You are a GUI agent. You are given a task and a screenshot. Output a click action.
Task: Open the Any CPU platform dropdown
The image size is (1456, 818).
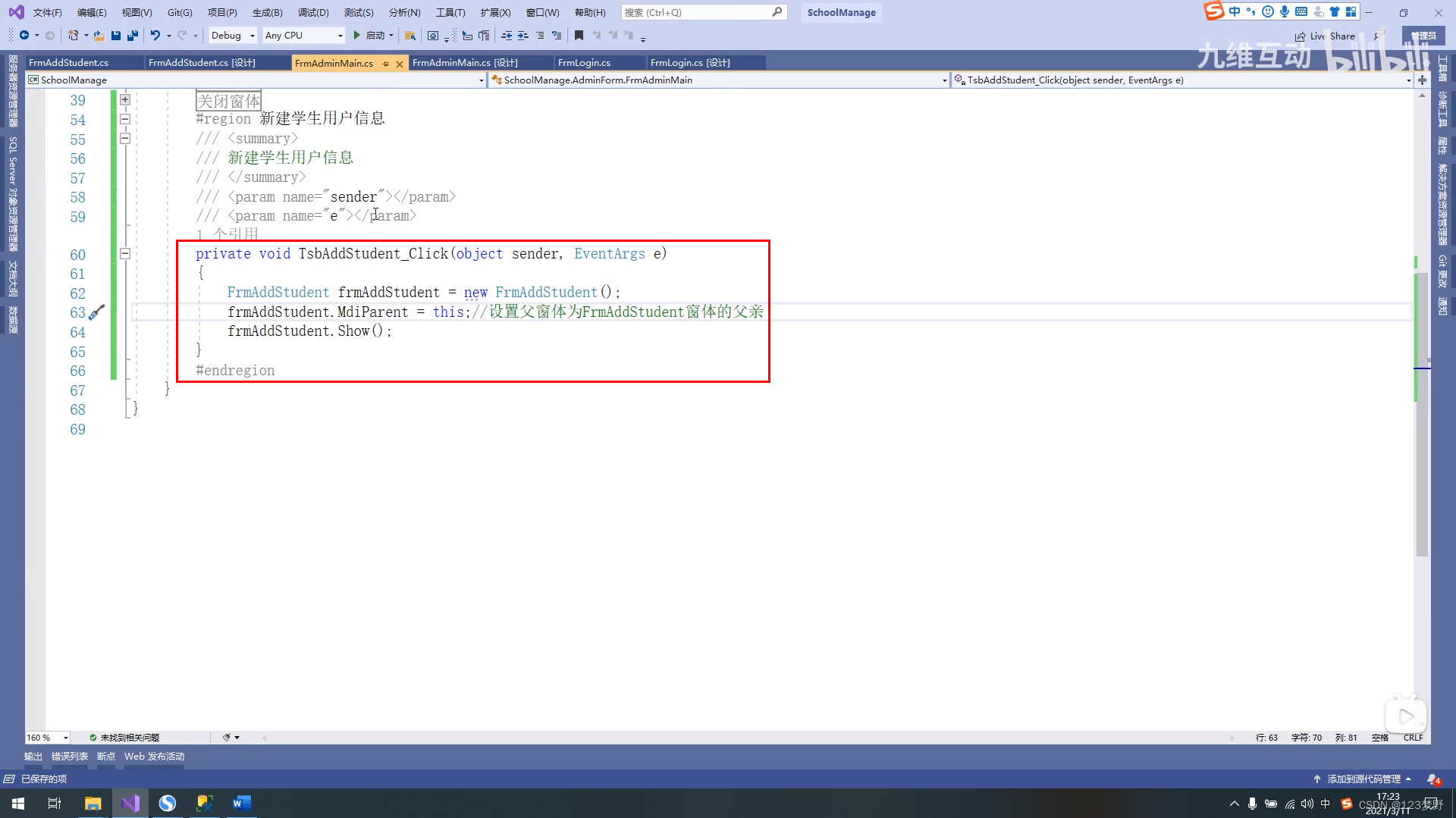[303, 35]
